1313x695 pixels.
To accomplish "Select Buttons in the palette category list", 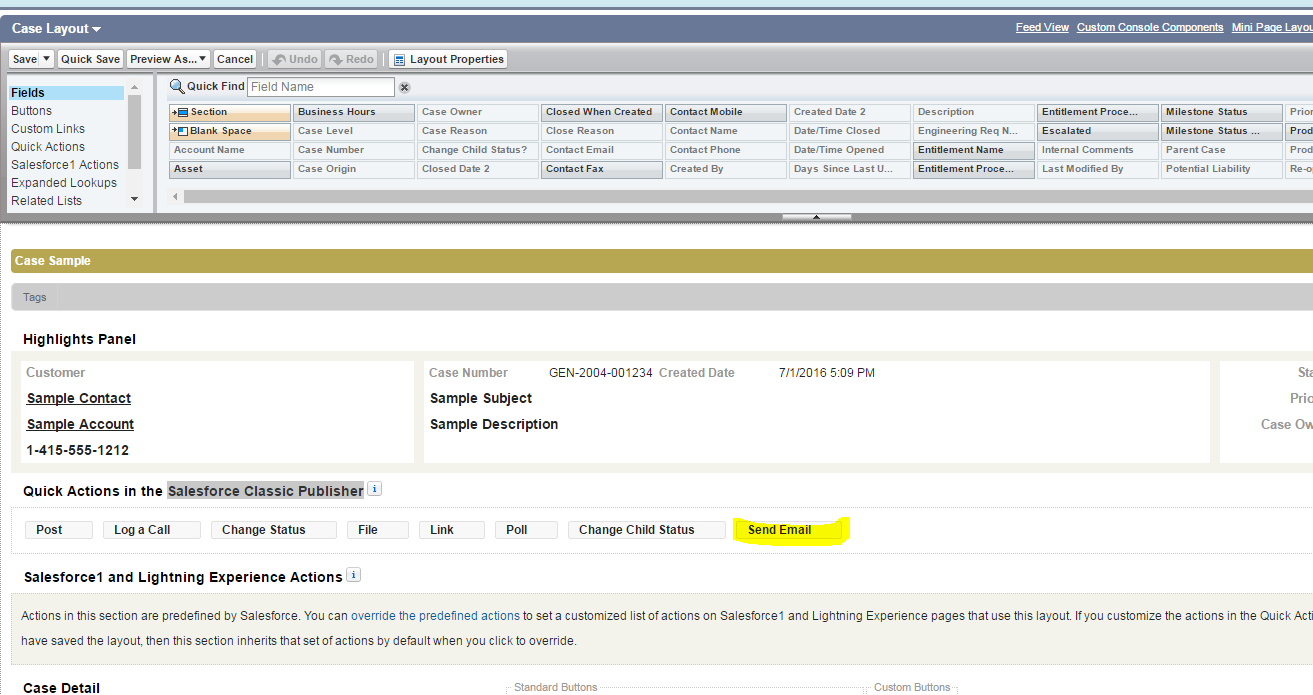I will click(x=32, y=111).
